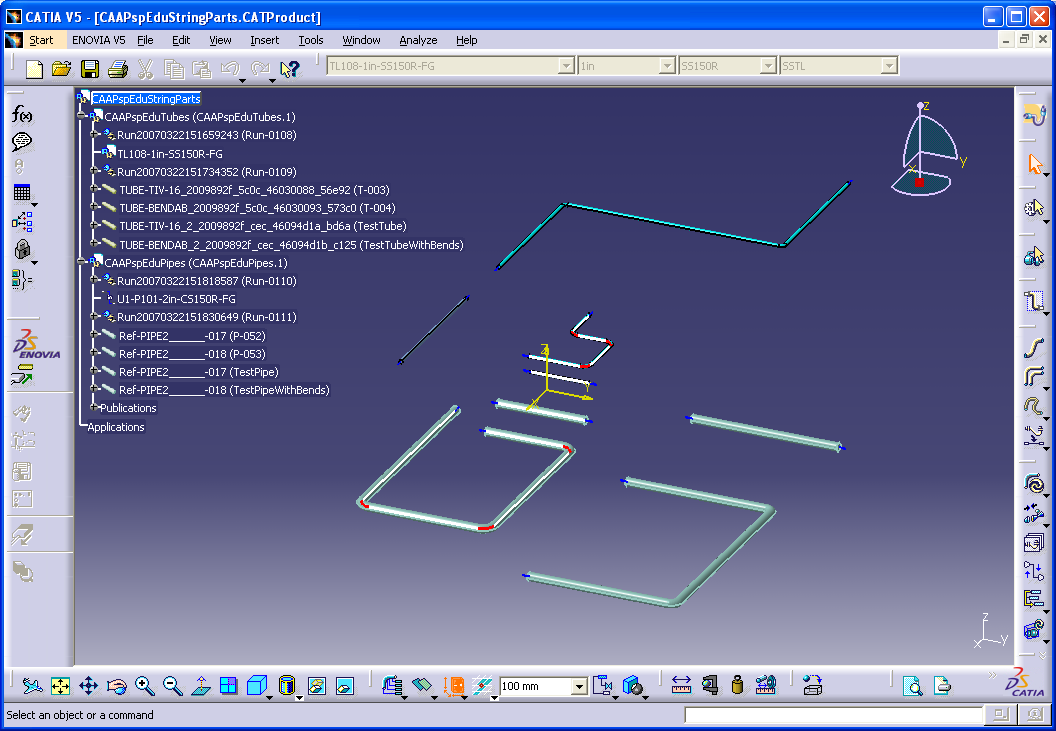This screenshot has width=1056, height=731.
Task: Click the compass in the 3D view
Action: coord(928,150)
